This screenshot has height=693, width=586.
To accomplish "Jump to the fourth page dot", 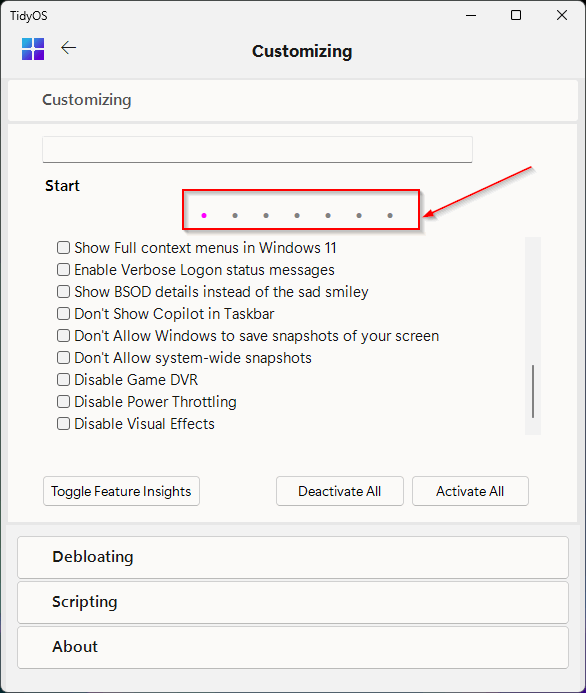I will 297,216.
